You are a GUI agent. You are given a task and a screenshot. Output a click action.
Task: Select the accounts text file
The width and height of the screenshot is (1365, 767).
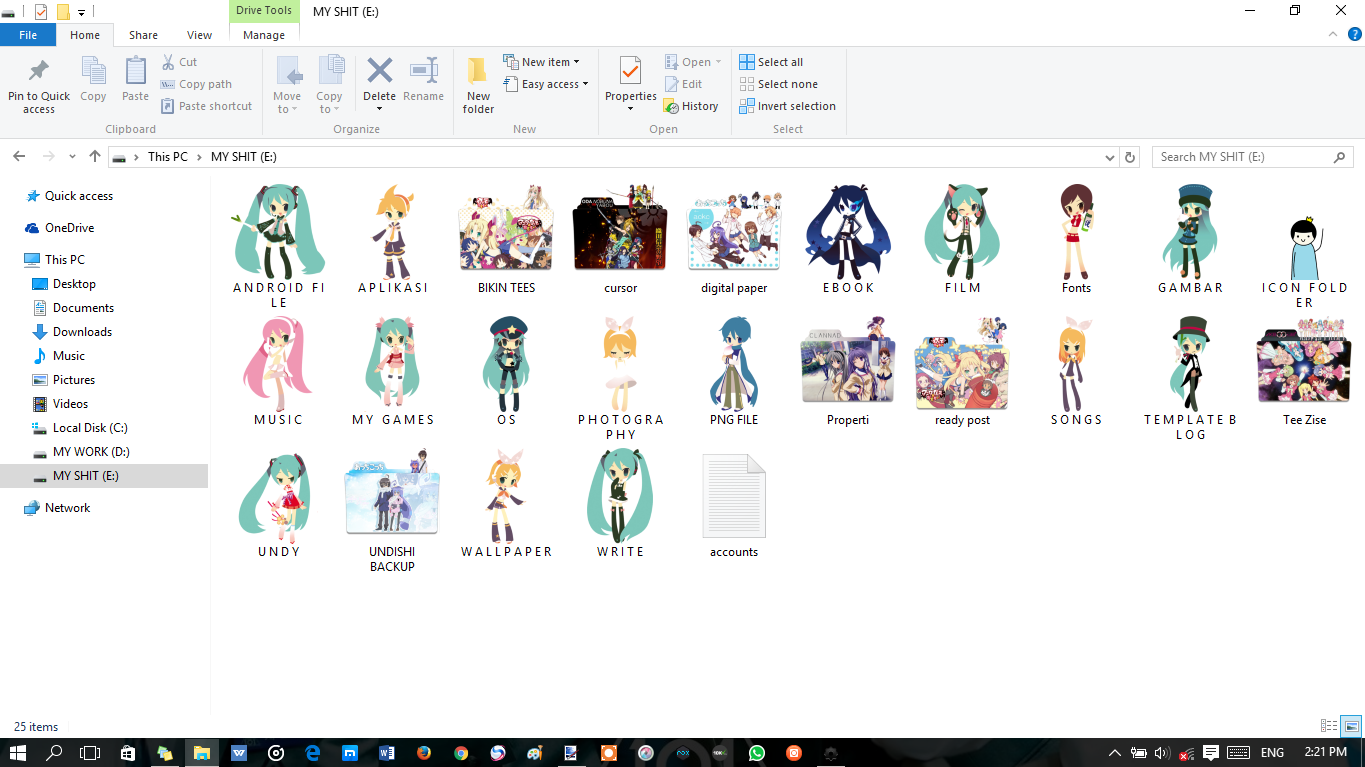click(734, 505)
